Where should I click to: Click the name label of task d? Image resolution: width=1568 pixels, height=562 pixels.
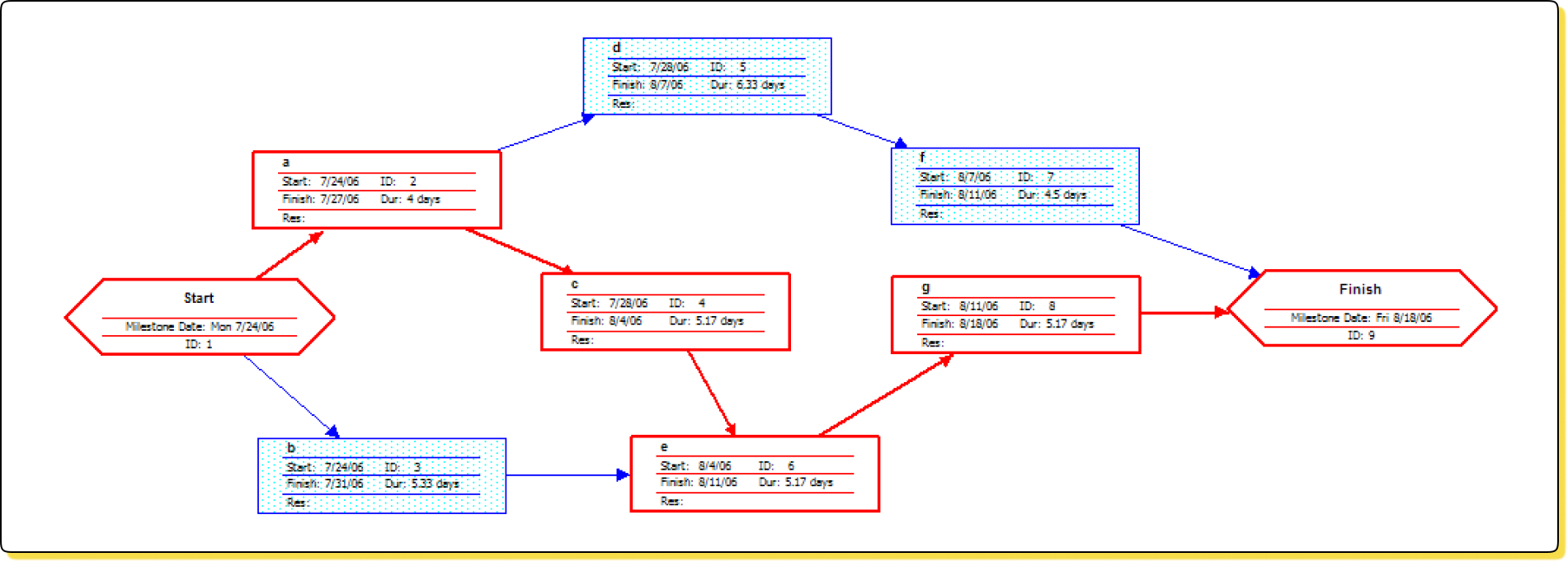point(616,48)
